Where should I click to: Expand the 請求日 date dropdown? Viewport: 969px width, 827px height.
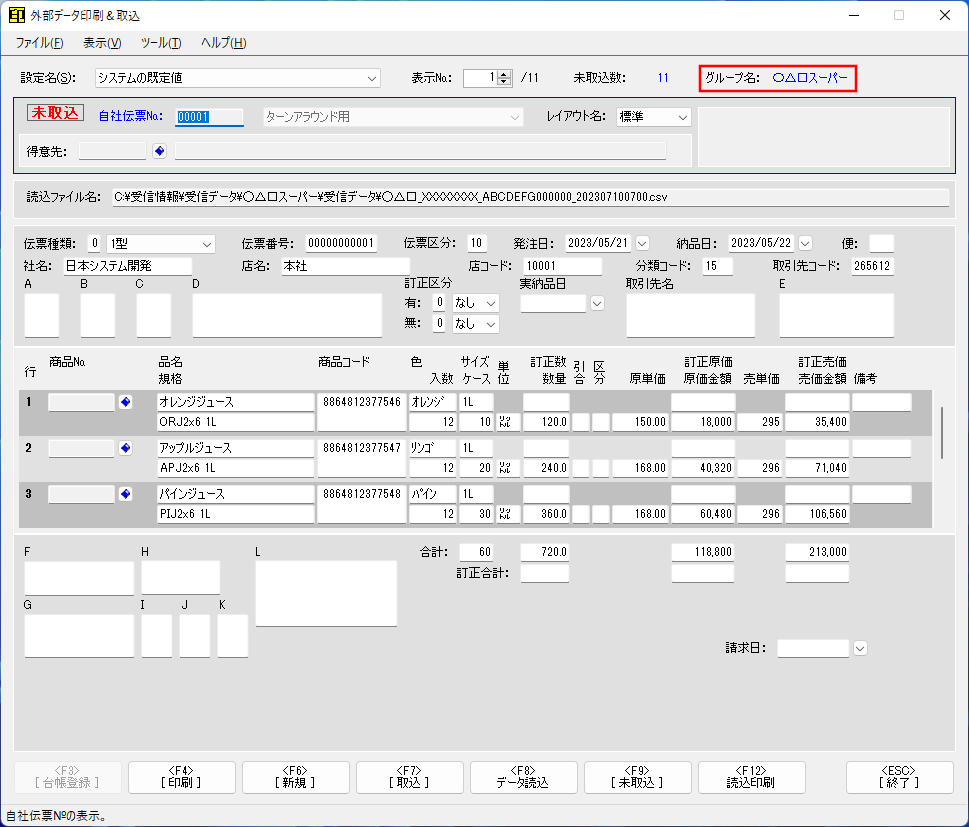[x=859, y=648]
